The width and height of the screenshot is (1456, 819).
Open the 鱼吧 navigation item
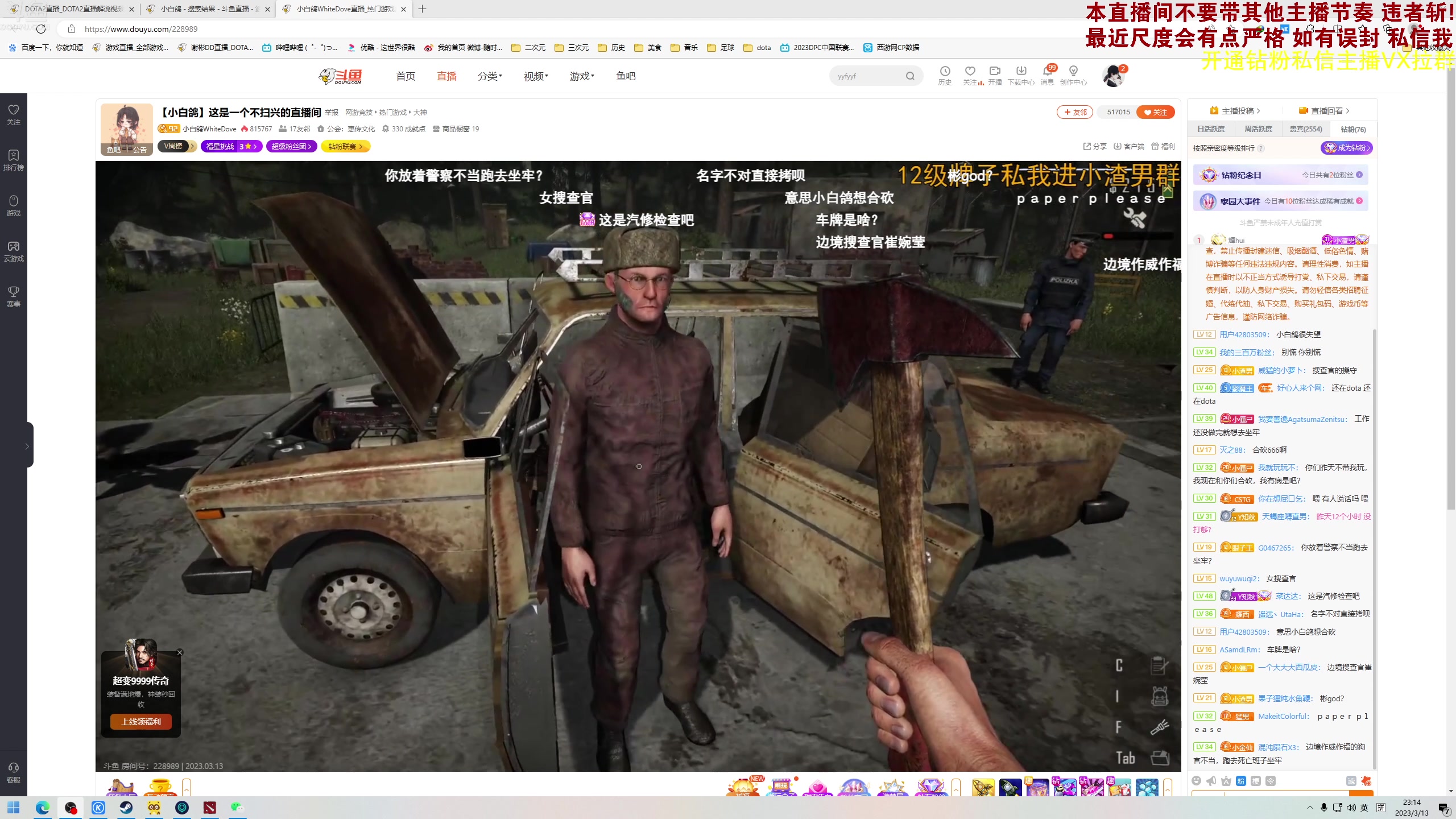[626, 76]
